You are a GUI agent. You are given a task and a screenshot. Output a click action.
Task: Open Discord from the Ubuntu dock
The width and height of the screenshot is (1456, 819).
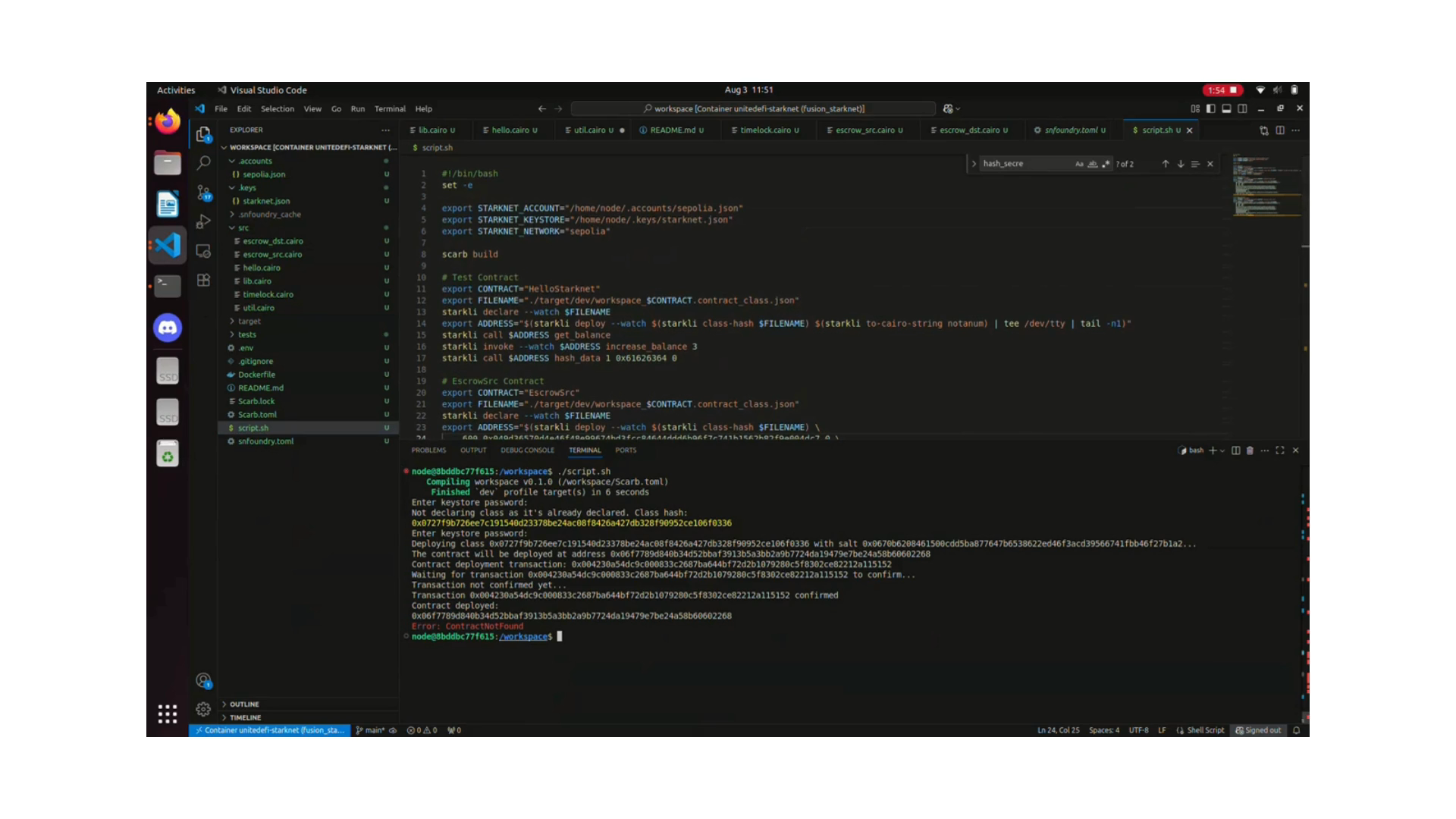pyautogui.click(x=168, y=328)
